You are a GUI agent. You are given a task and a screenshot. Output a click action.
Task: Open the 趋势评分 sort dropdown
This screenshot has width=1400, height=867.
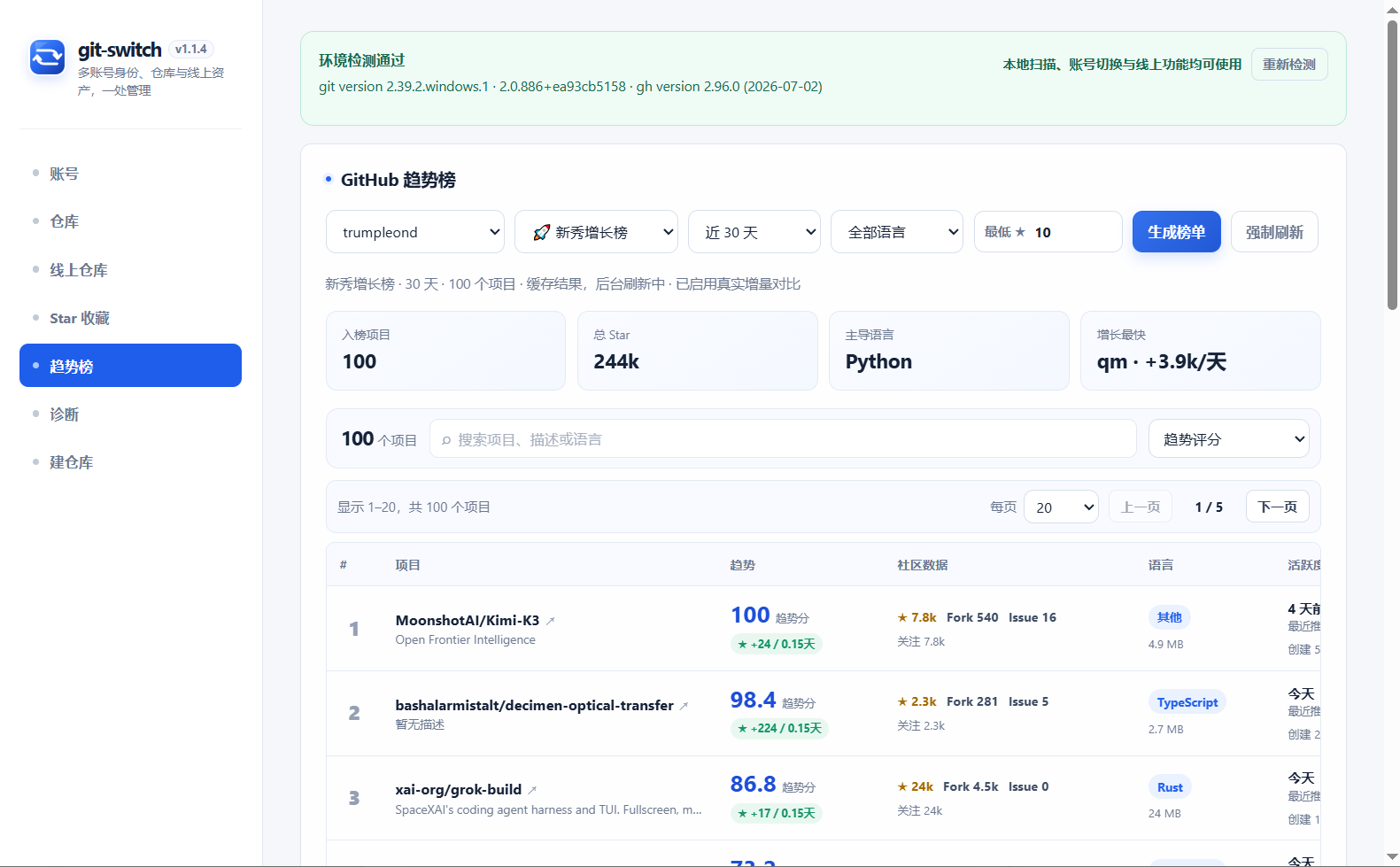(1228, 439)
